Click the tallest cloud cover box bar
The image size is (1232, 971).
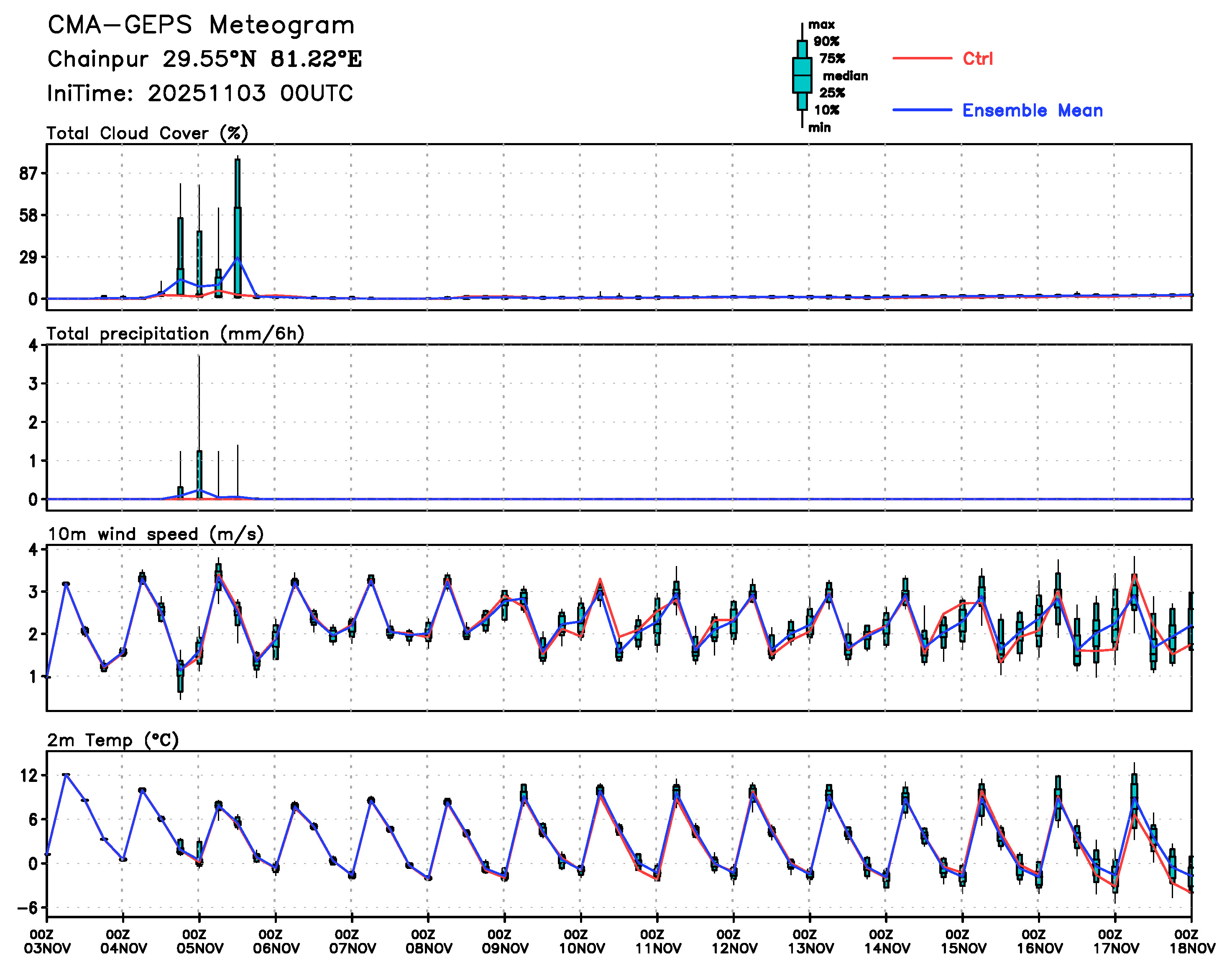click(x=238, y=228)
